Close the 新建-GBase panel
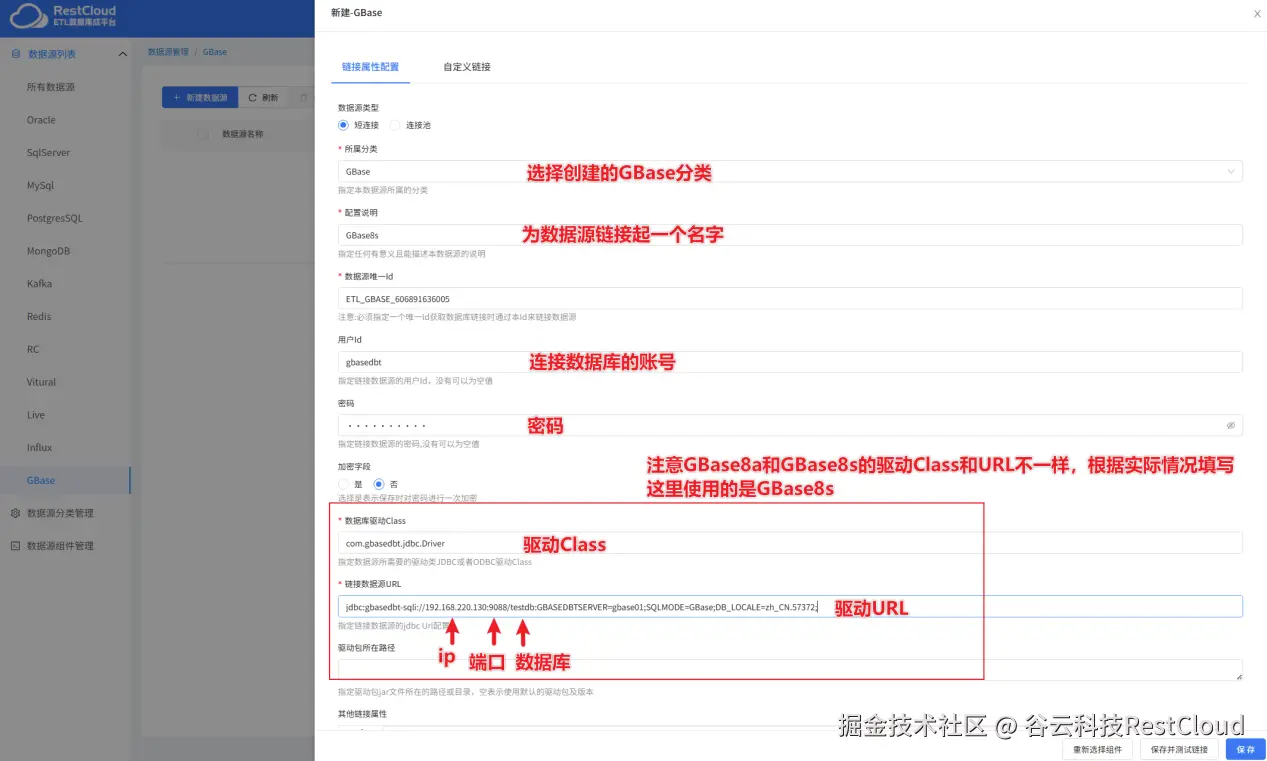The height and width of the screenshot is (761, 1267). click(x=1257, y=14)
